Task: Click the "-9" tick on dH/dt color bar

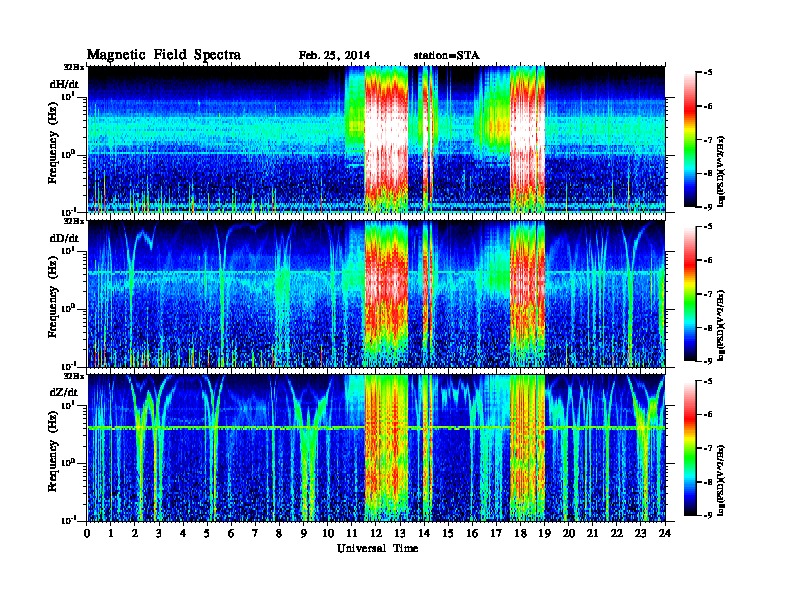Action: [708, 207]
